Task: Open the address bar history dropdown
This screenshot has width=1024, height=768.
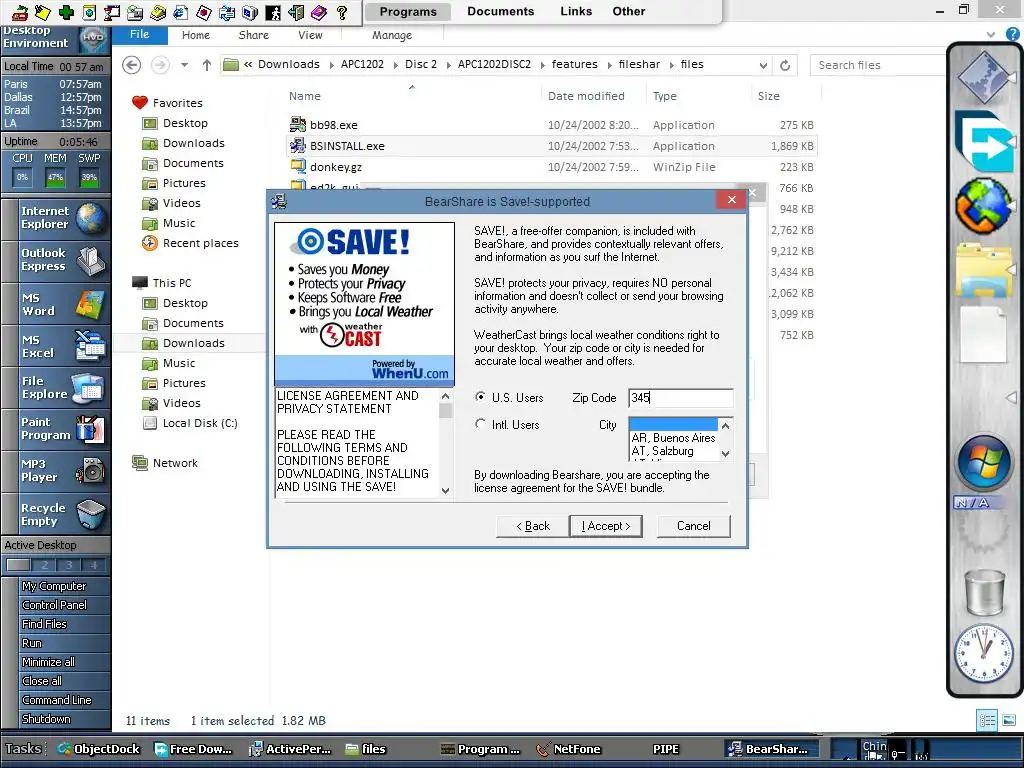Action: (x=763, y=65)
